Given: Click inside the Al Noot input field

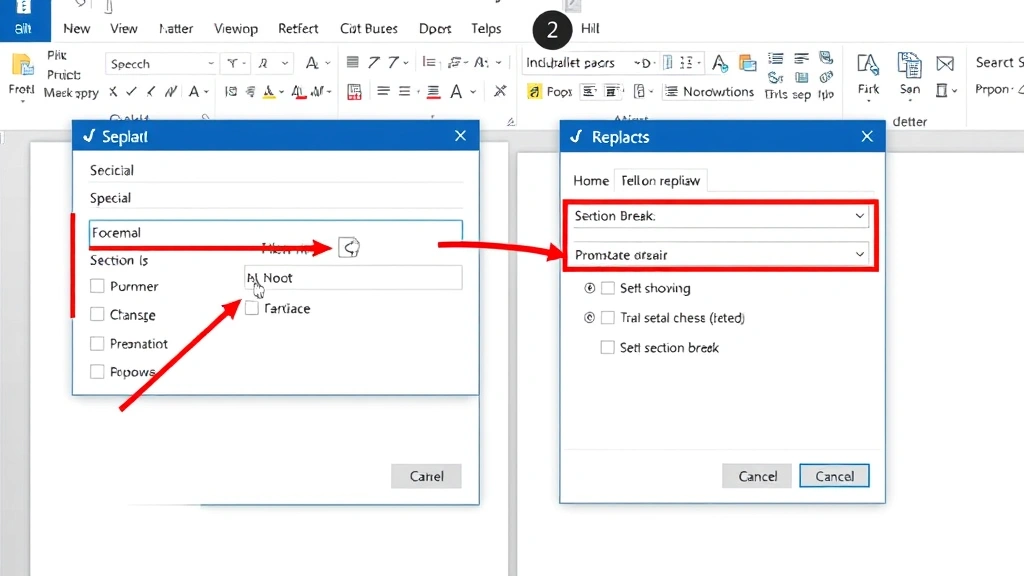Looking at the screenshot, I should [352, 278].
